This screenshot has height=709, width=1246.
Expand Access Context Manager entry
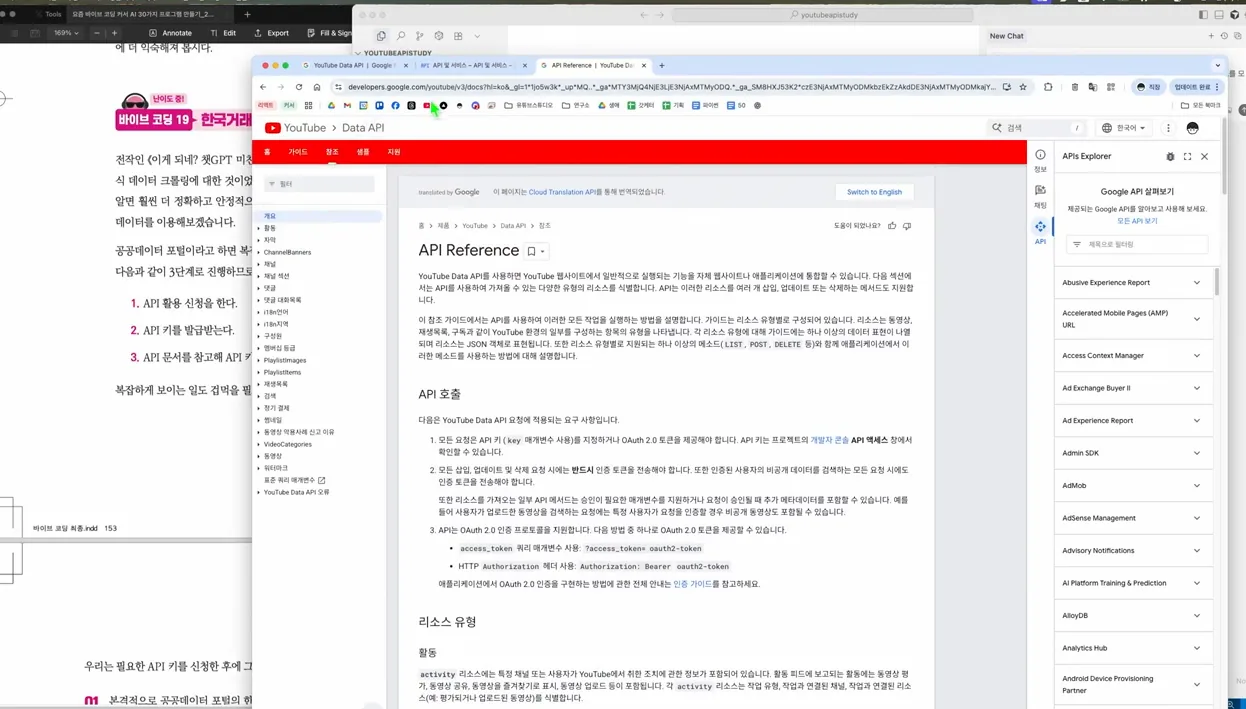point(1132,355)
